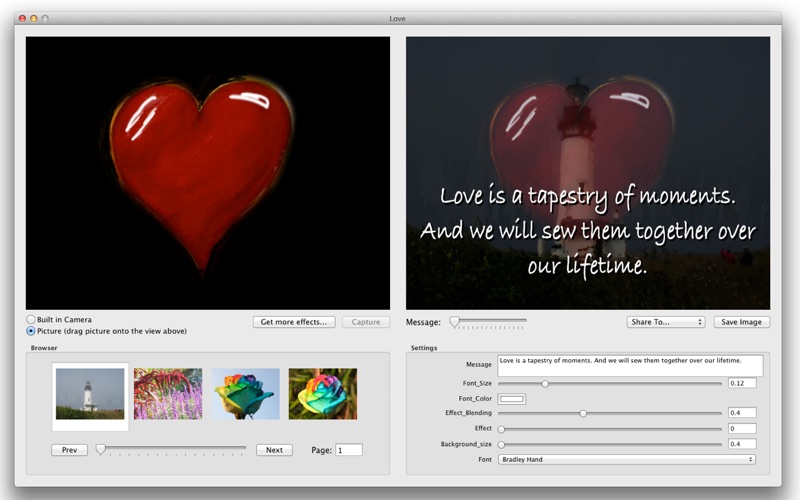Click the Background_size slider handle
The width and height of the screenshot is (800, 500).
[x=502, y=444]
